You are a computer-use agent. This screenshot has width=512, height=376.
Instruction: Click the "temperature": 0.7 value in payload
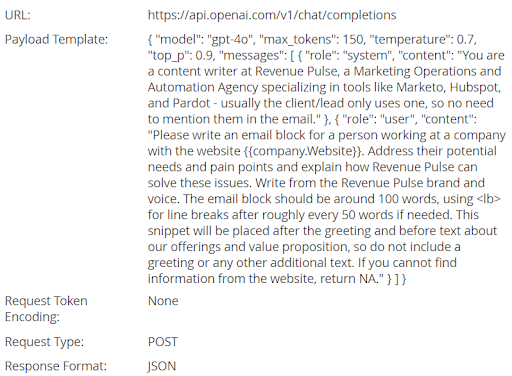tap(422, 40)
